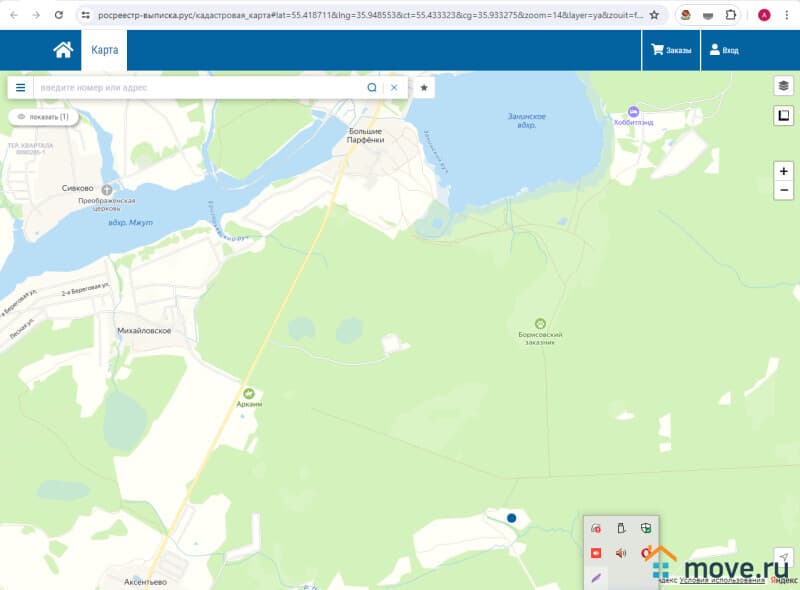Image resolution: width=800 pixels, height=590 pixels.
Task: Click the Вход login button
Action: point(724,50)
